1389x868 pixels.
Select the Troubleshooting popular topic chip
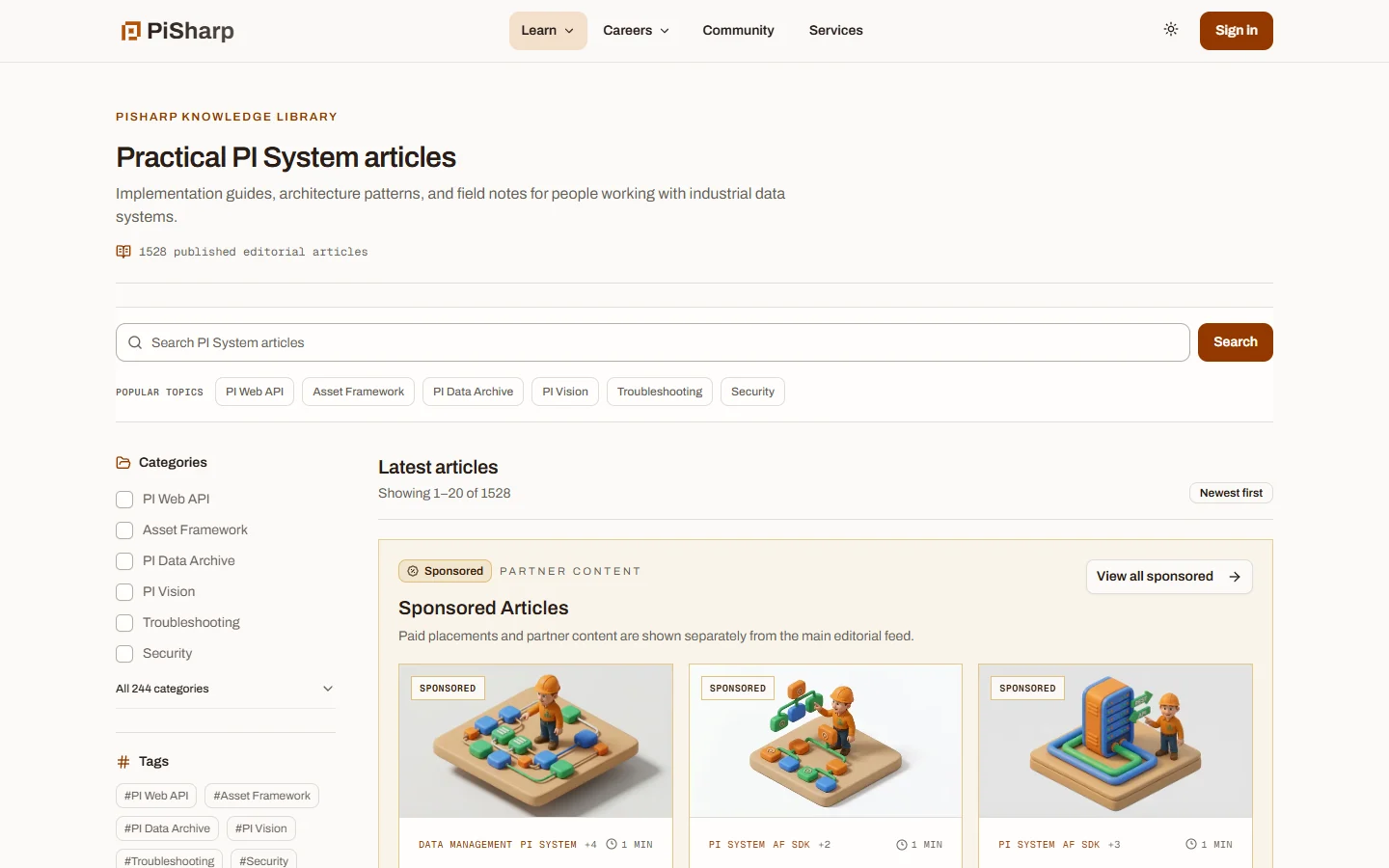pos(660,392)
